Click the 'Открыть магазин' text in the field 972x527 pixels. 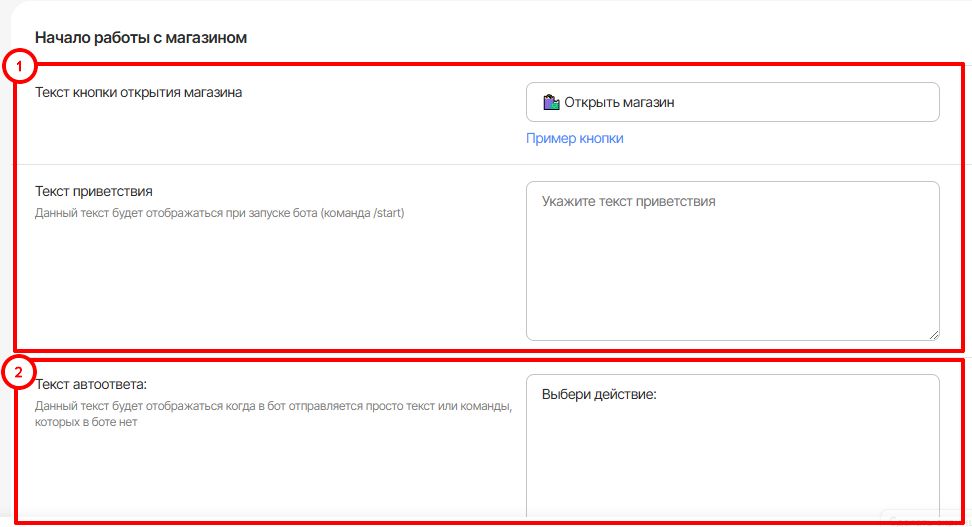click(619, 102)
